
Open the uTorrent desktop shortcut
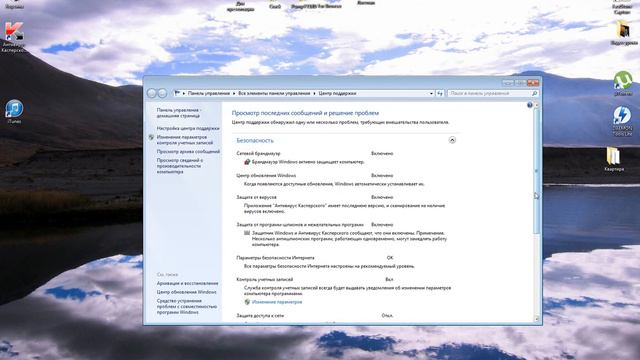click(623, 83)
